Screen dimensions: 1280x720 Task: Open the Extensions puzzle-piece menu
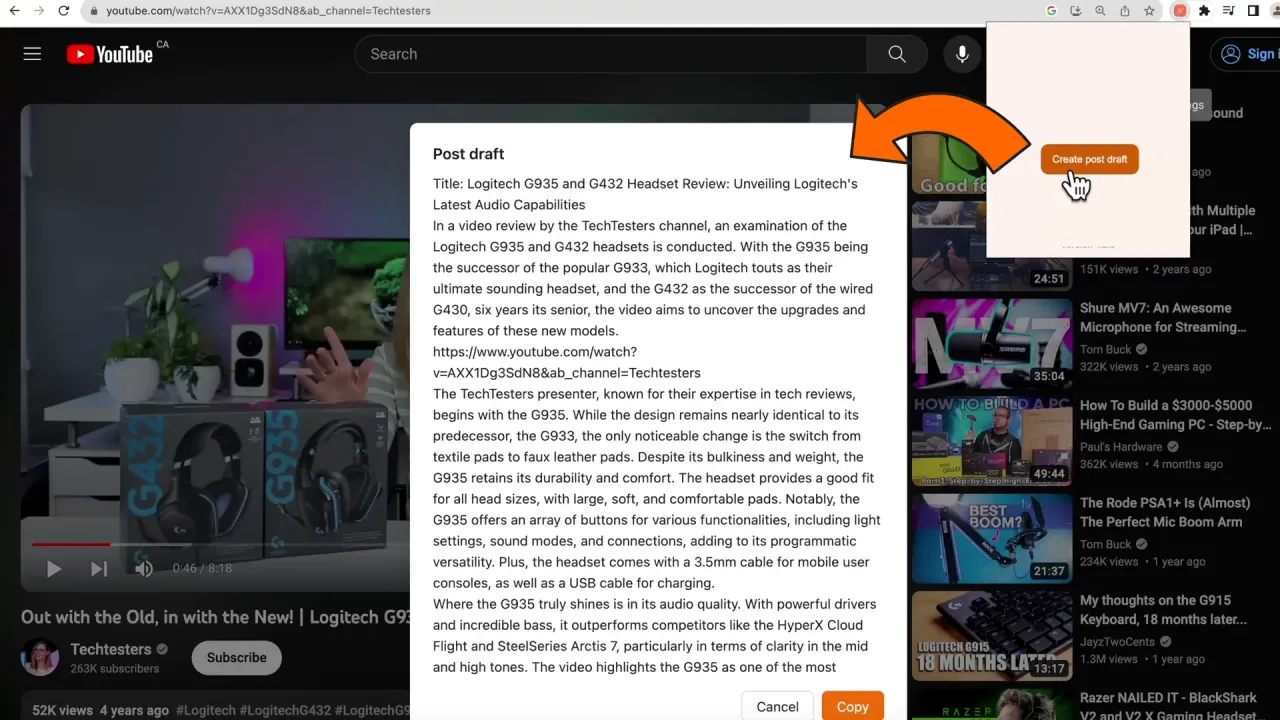pos(1204,11)
